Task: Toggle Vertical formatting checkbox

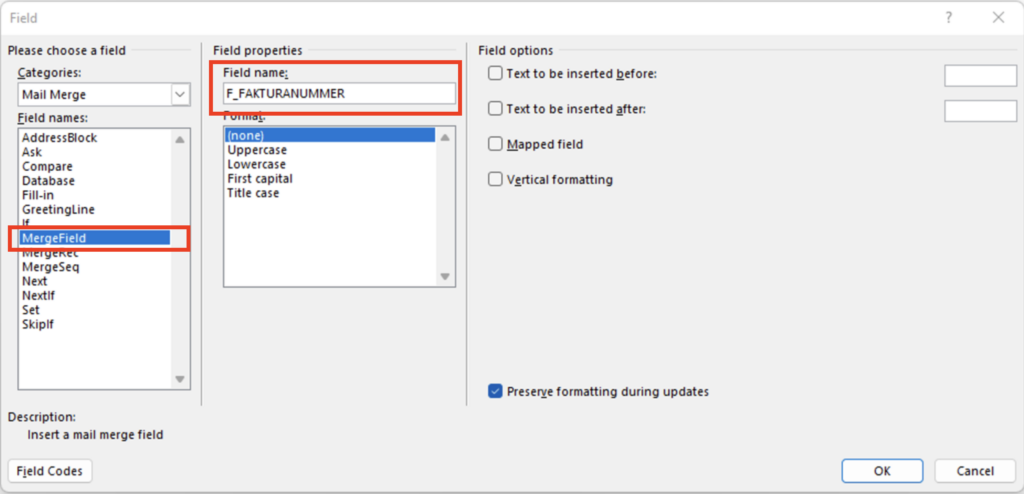Action: (x=495, y=179)
